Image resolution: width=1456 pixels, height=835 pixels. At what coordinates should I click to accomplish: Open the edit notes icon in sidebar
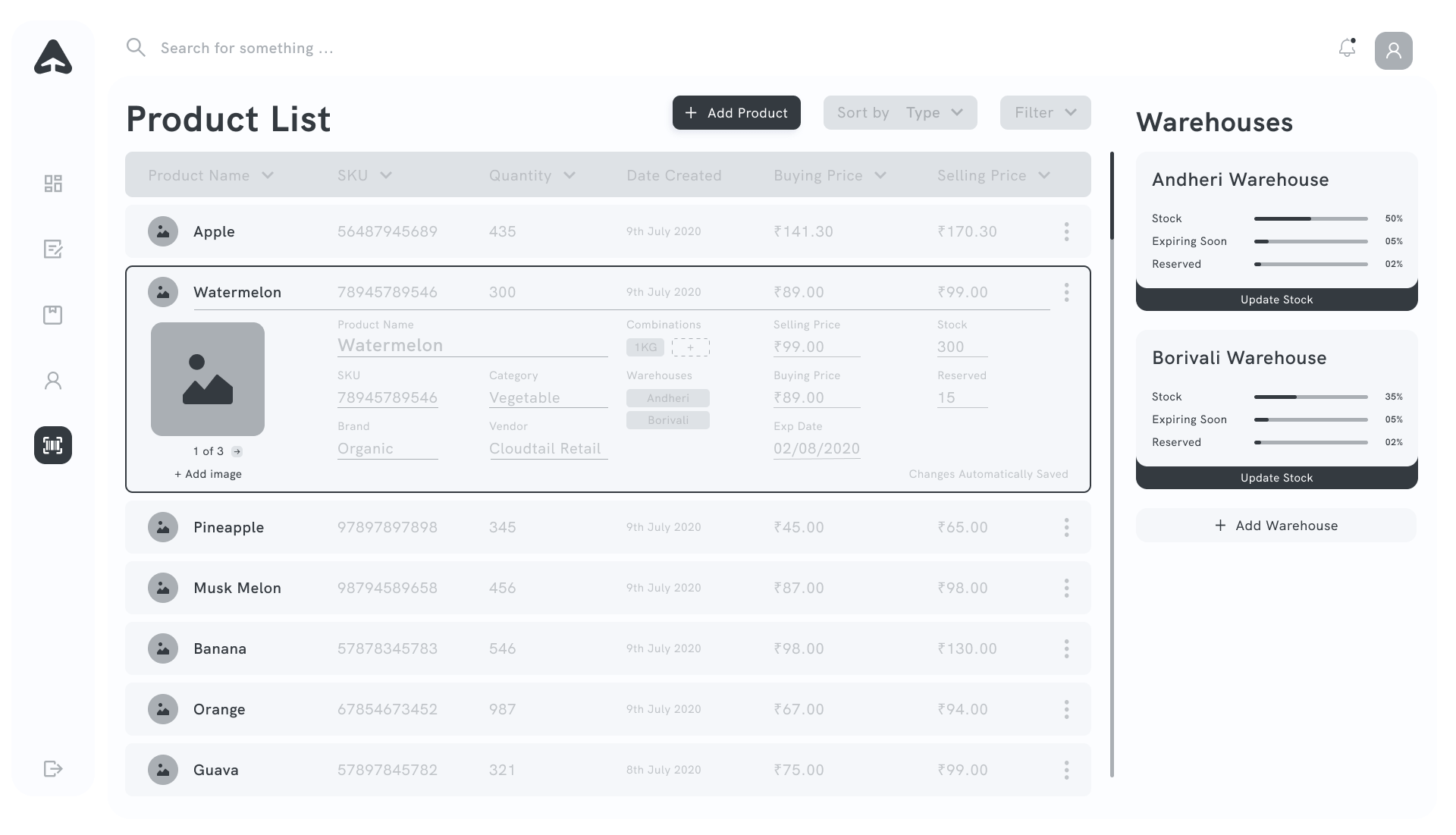[x=53, y=249]
